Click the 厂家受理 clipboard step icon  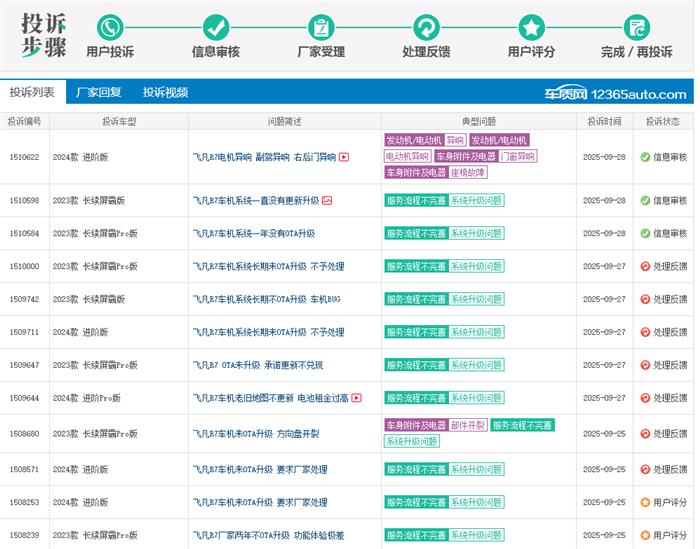[x=321, y=27]
